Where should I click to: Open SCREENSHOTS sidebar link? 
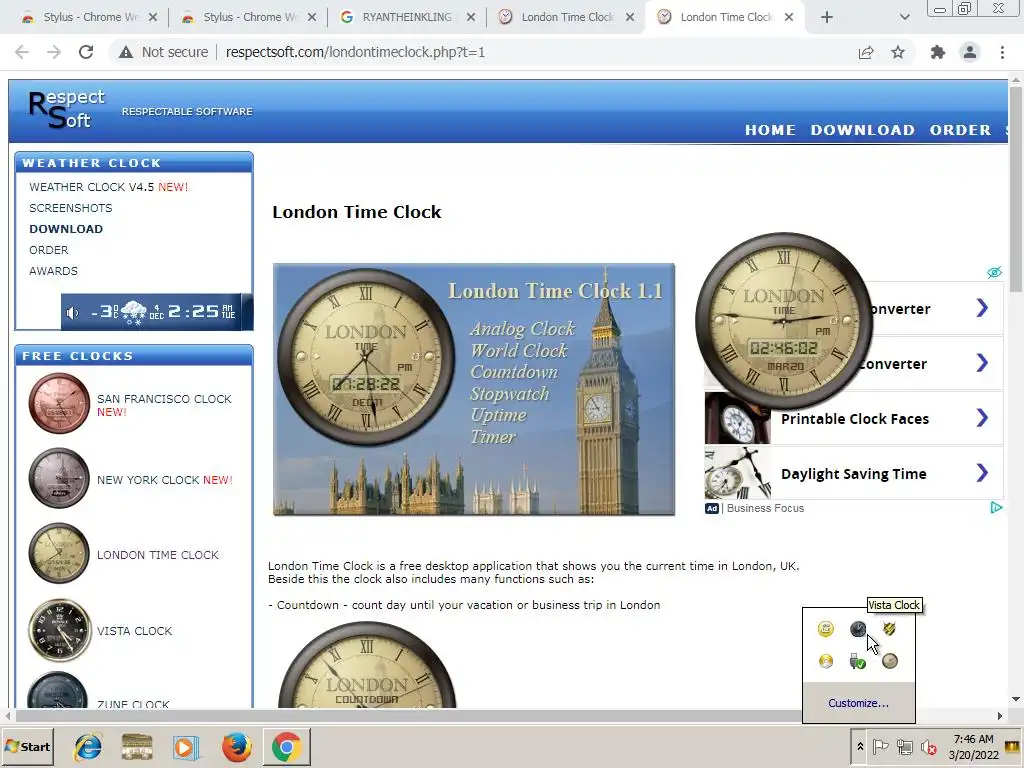pos(71,208)
